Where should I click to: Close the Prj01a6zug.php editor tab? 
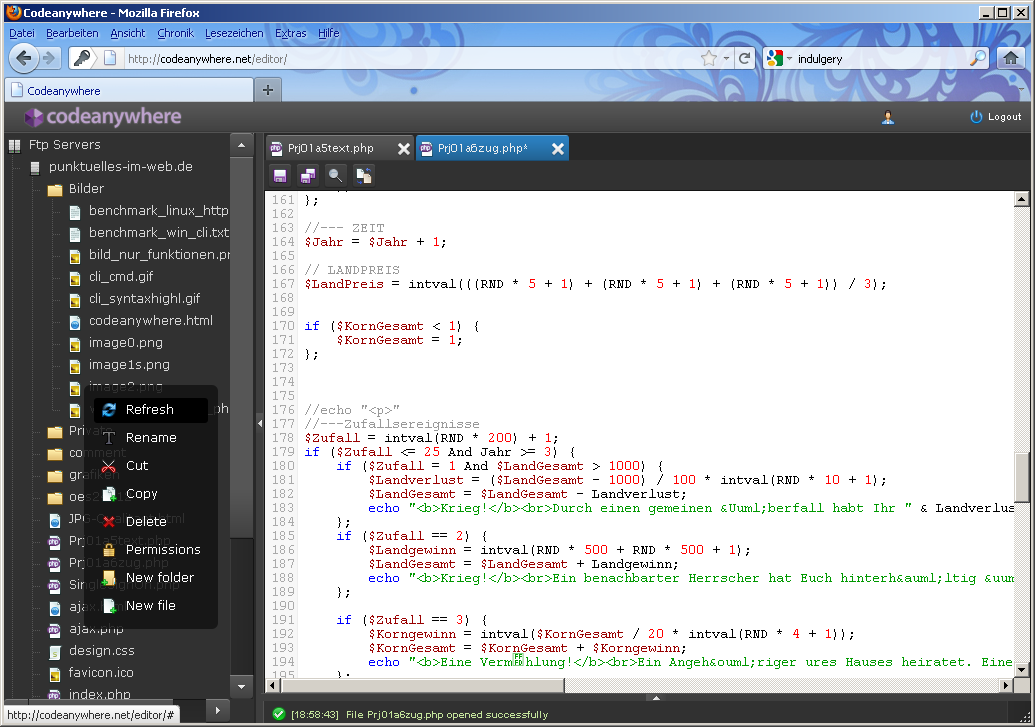point(558,149)
